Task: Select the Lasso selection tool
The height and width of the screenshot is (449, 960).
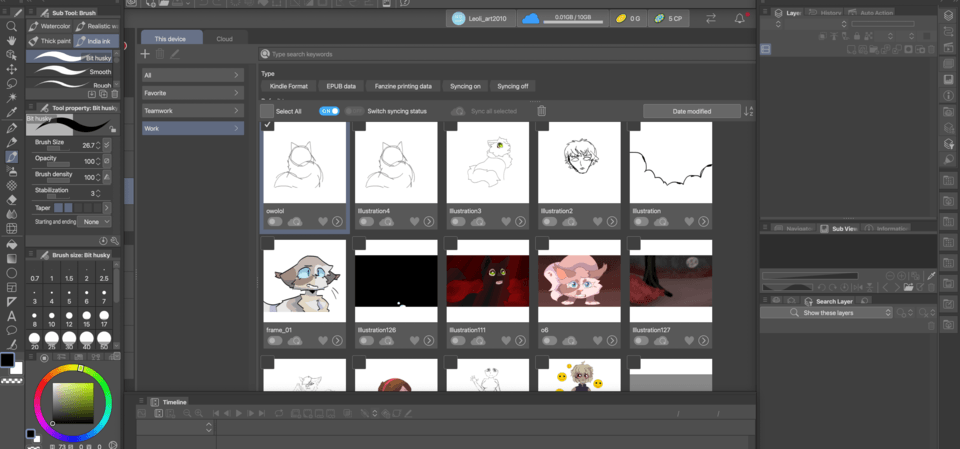Action: [11, 83]
